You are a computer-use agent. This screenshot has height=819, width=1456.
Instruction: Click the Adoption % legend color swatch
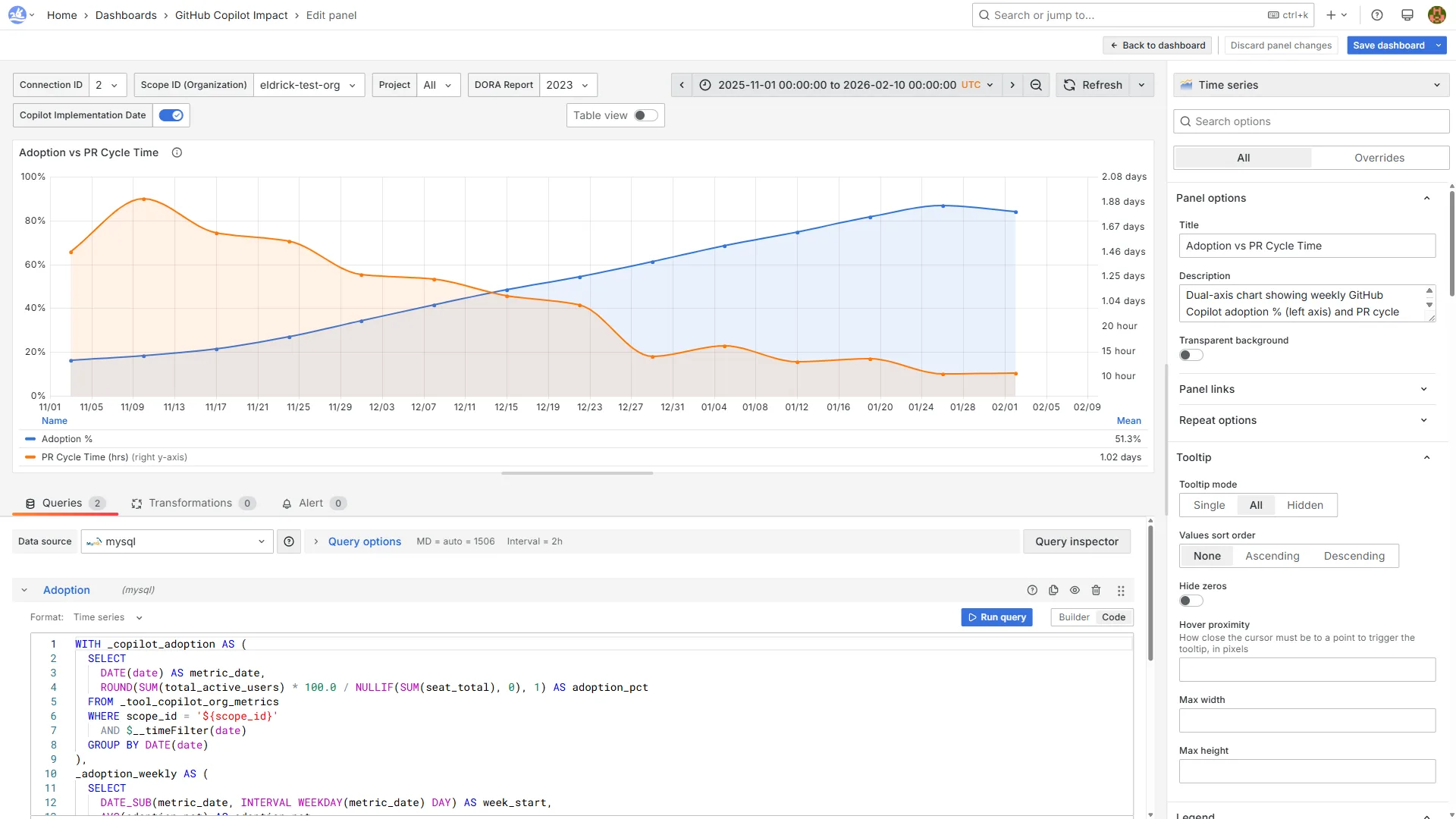30,439
